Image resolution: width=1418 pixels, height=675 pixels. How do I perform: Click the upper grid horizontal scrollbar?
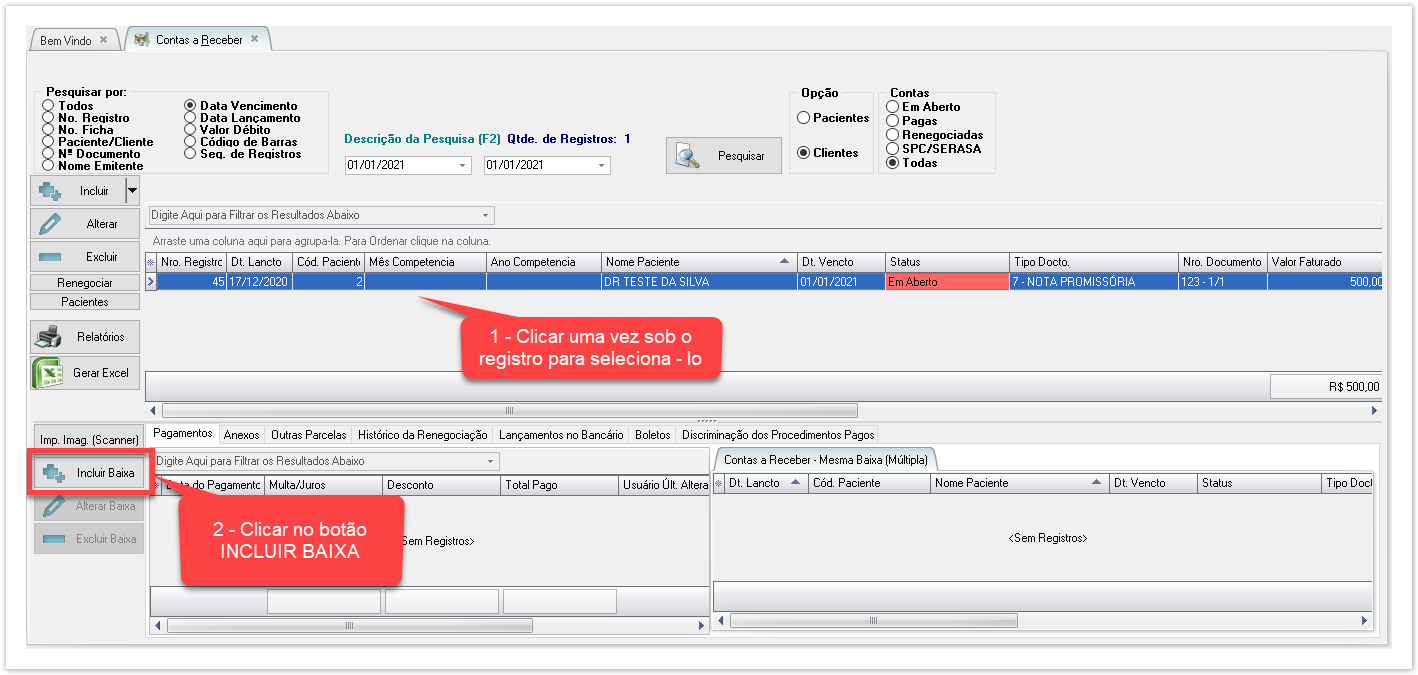(x=509, y=410)
